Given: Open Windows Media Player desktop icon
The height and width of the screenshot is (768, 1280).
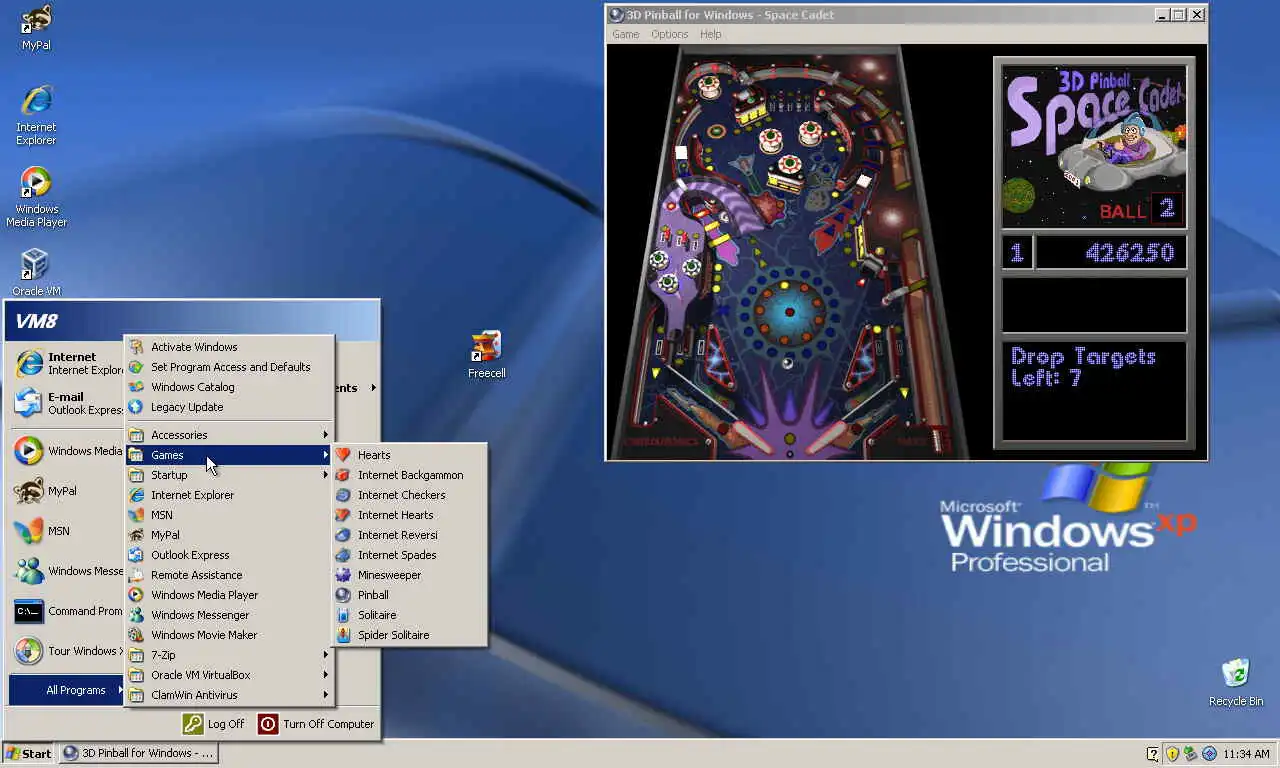Looking at the screenshot, I should pos(36,197).
